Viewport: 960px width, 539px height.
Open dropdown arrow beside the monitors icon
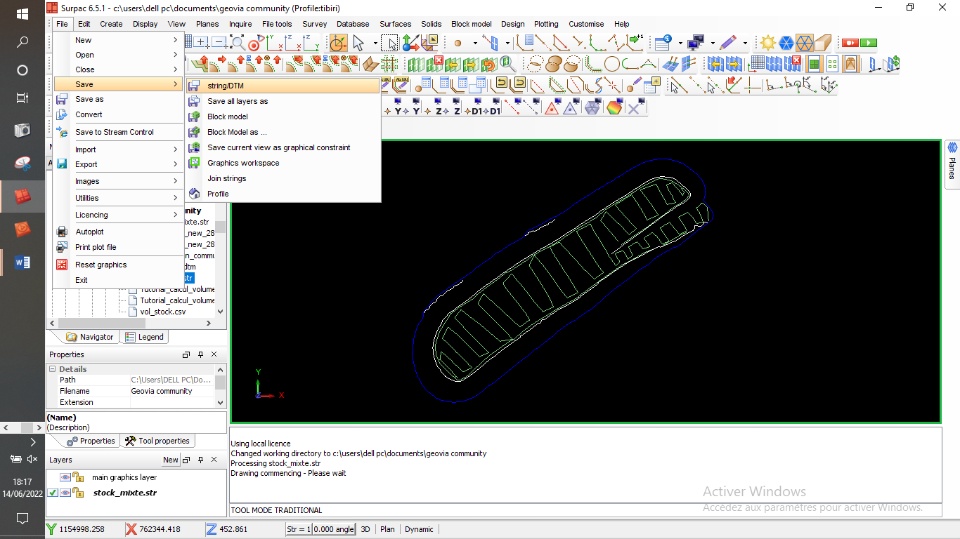pyautogui.click(x=713, y=43)
